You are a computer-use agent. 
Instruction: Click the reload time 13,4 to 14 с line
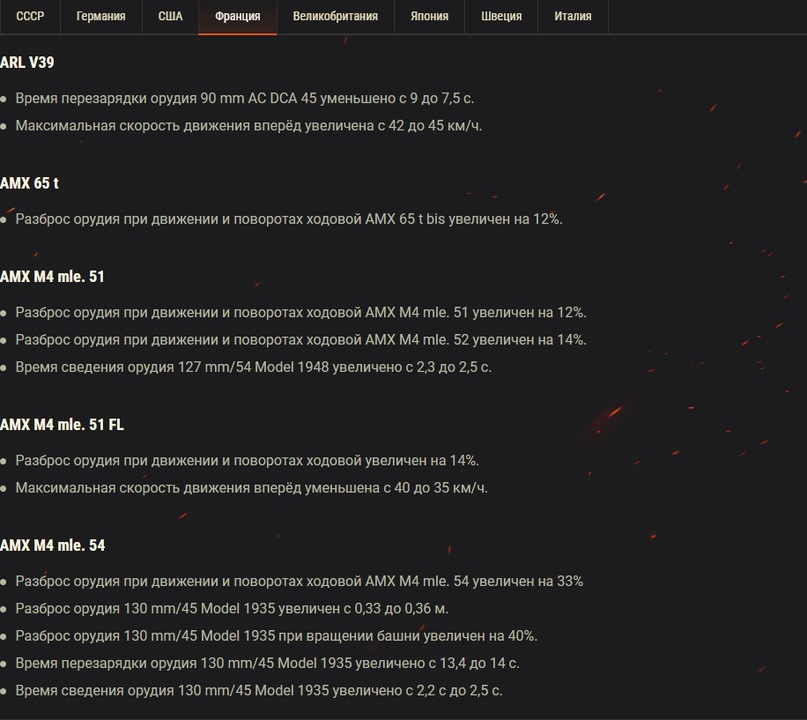click(x=267, y=663)
